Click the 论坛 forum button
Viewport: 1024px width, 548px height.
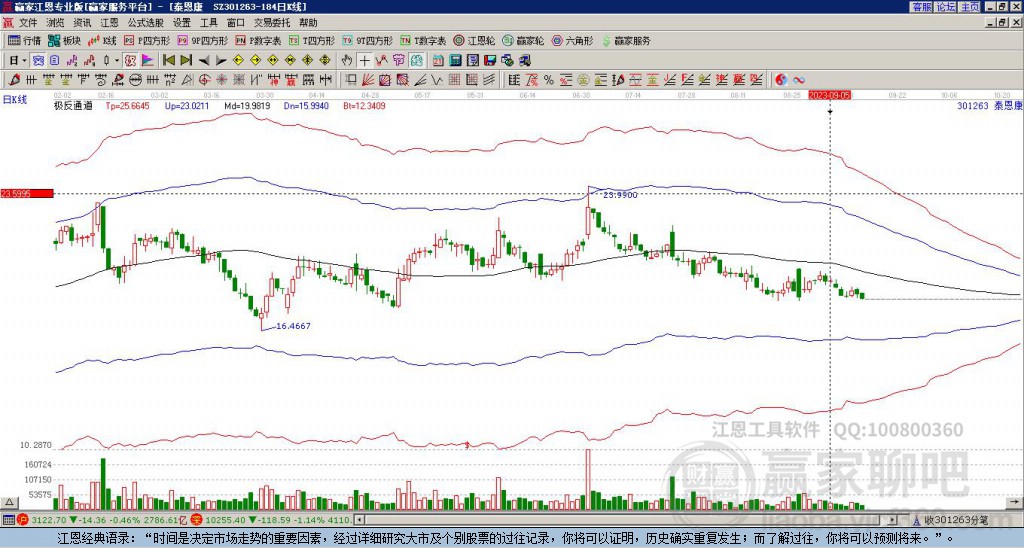click(946, 7)
